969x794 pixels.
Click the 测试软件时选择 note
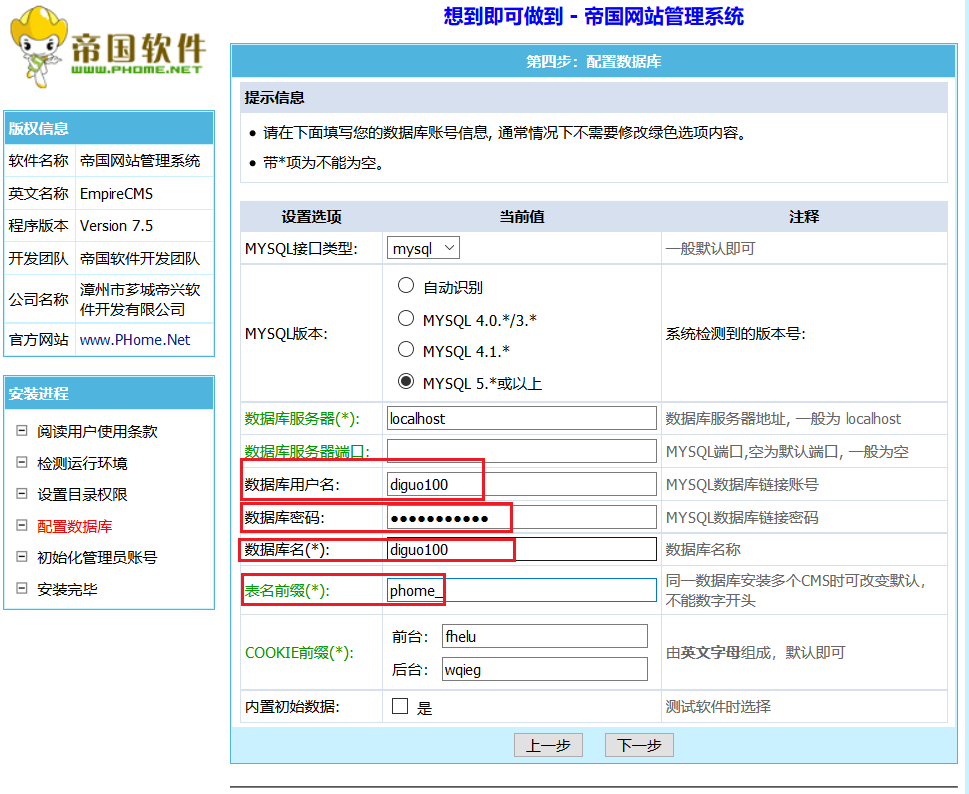tap(718, 706)
